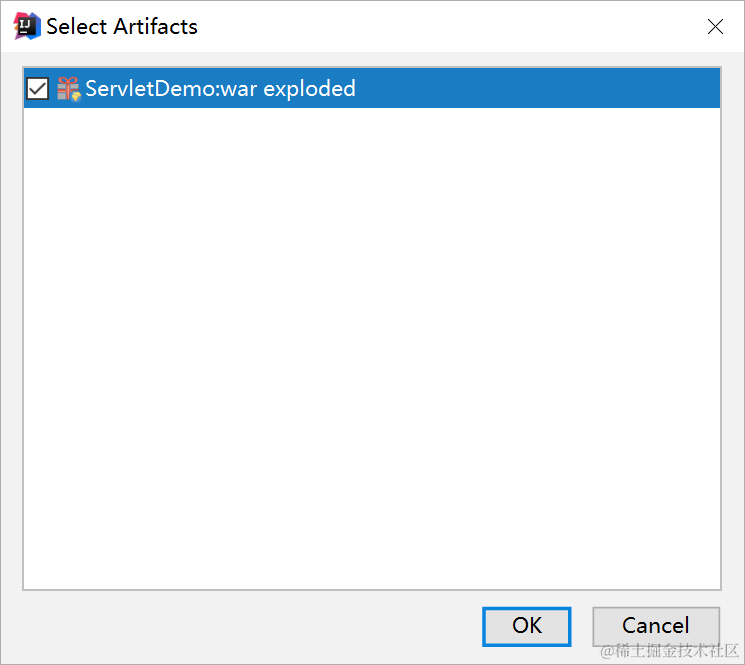Dismiss the dialog with Cancel button
Screen dimensions: 745x665
click(x=656, y=626)
